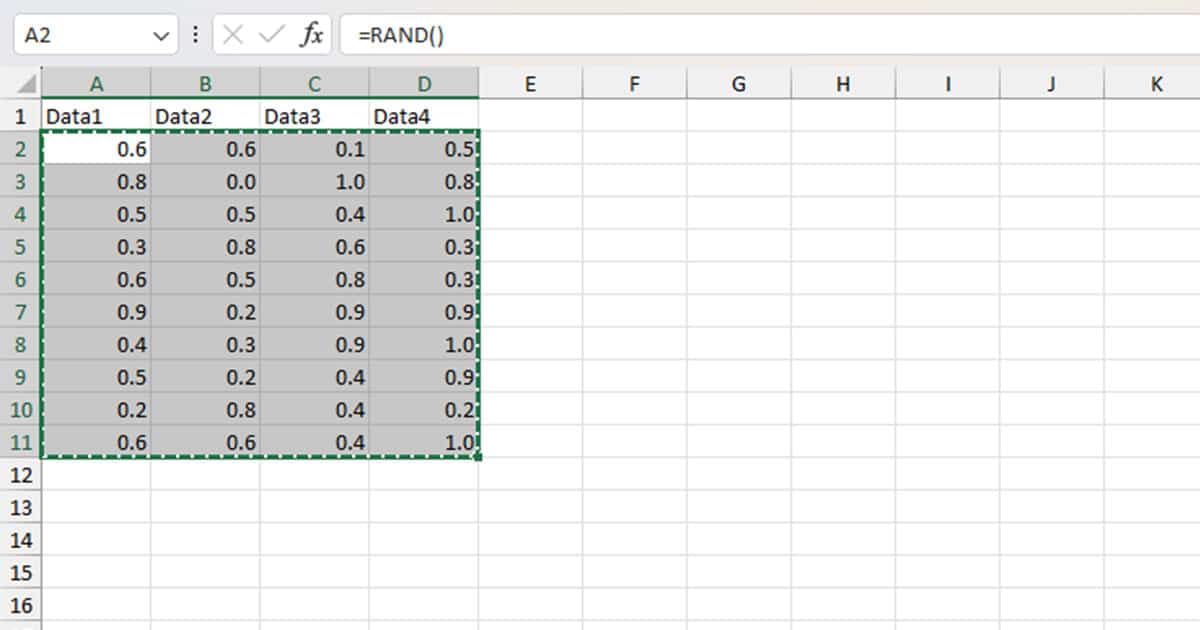
Task: Click the Enter checkmark icon
Action: (x=270, y=33)
